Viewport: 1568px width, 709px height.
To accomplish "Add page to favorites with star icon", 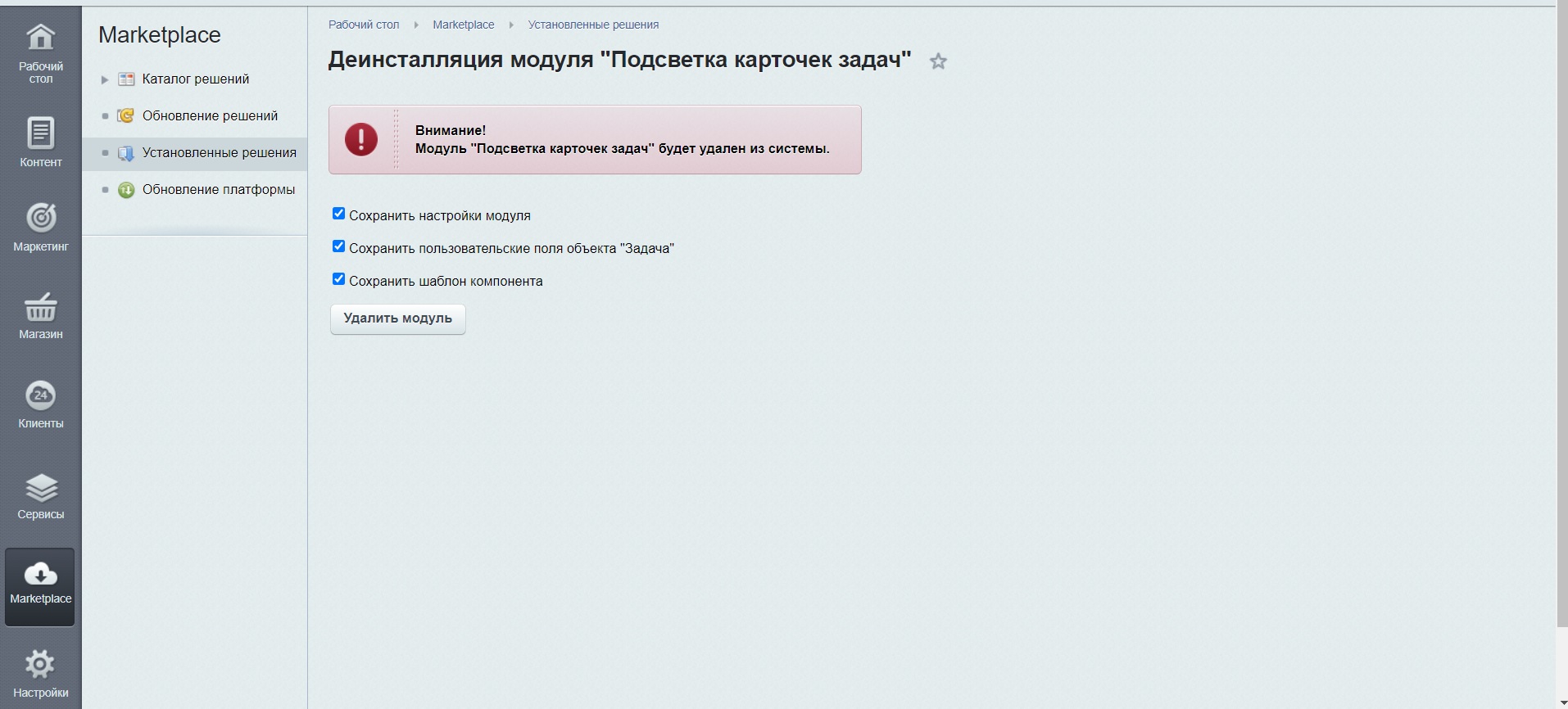I will click(x=938, y=61).
